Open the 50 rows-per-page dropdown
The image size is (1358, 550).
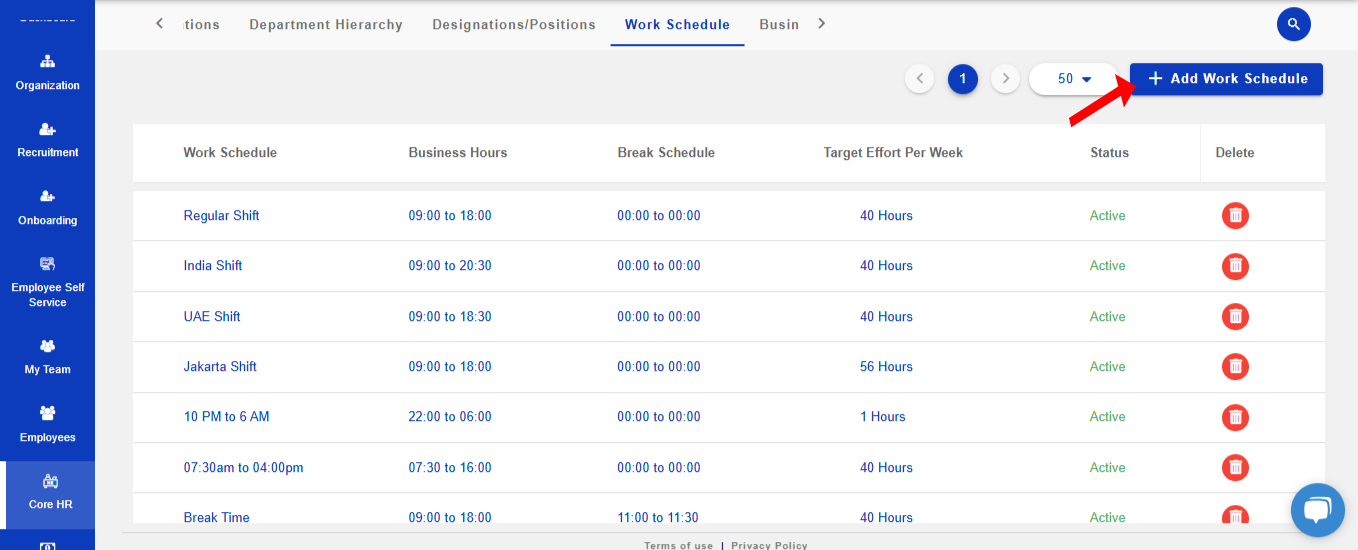1074,79
